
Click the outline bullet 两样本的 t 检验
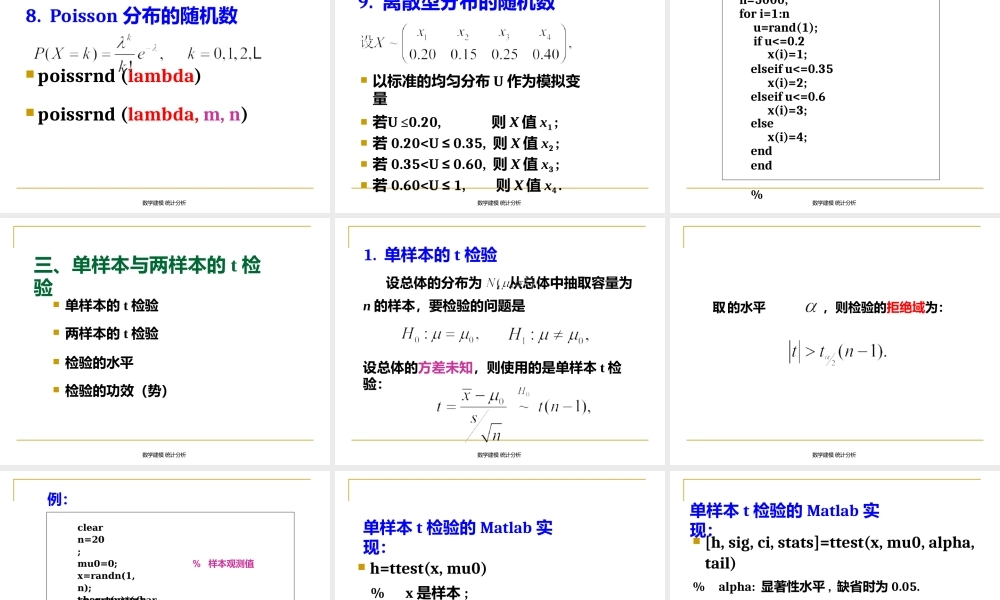click(112, 333)
